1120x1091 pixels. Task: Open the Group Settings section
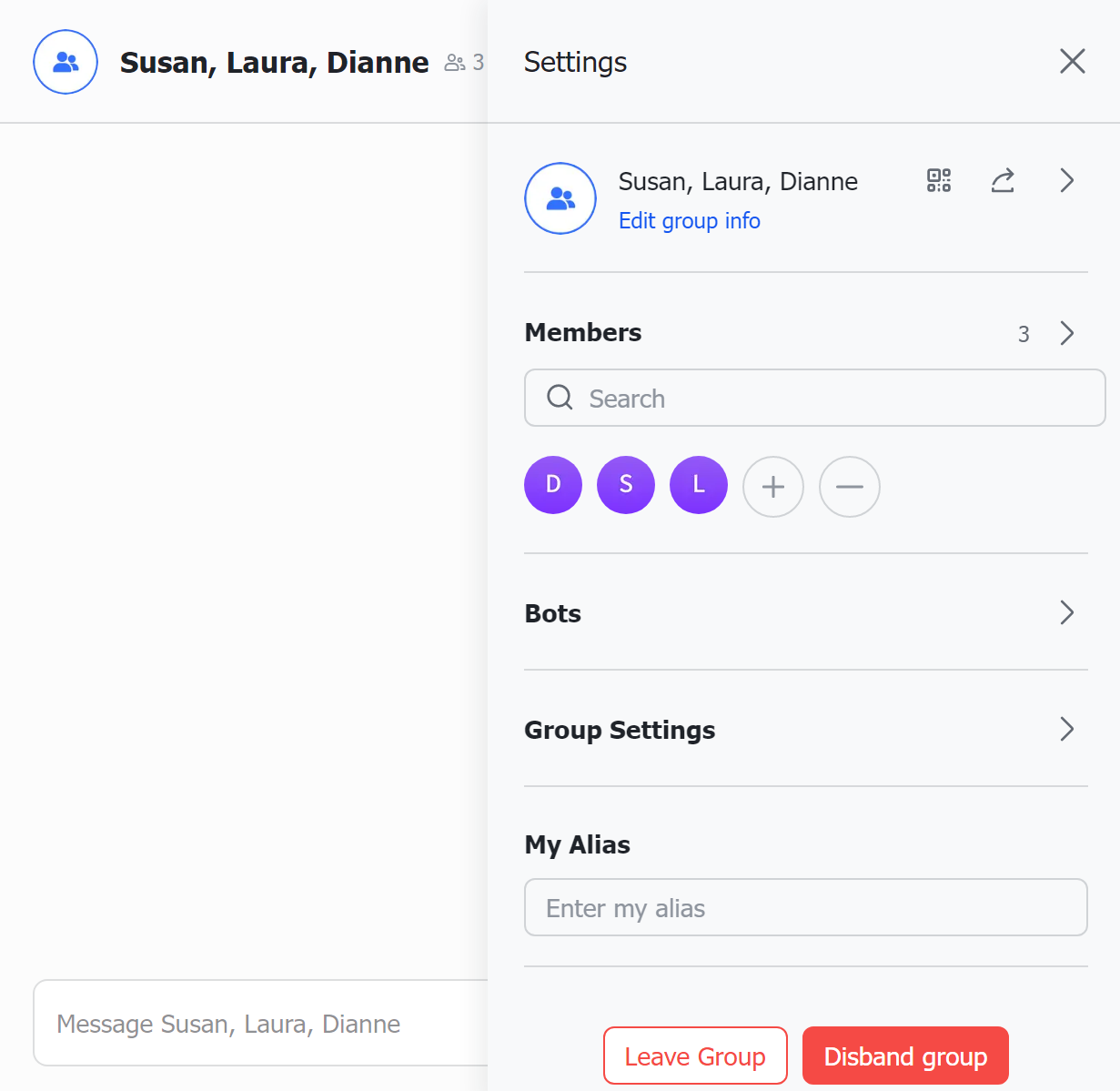click(1067, 729)
